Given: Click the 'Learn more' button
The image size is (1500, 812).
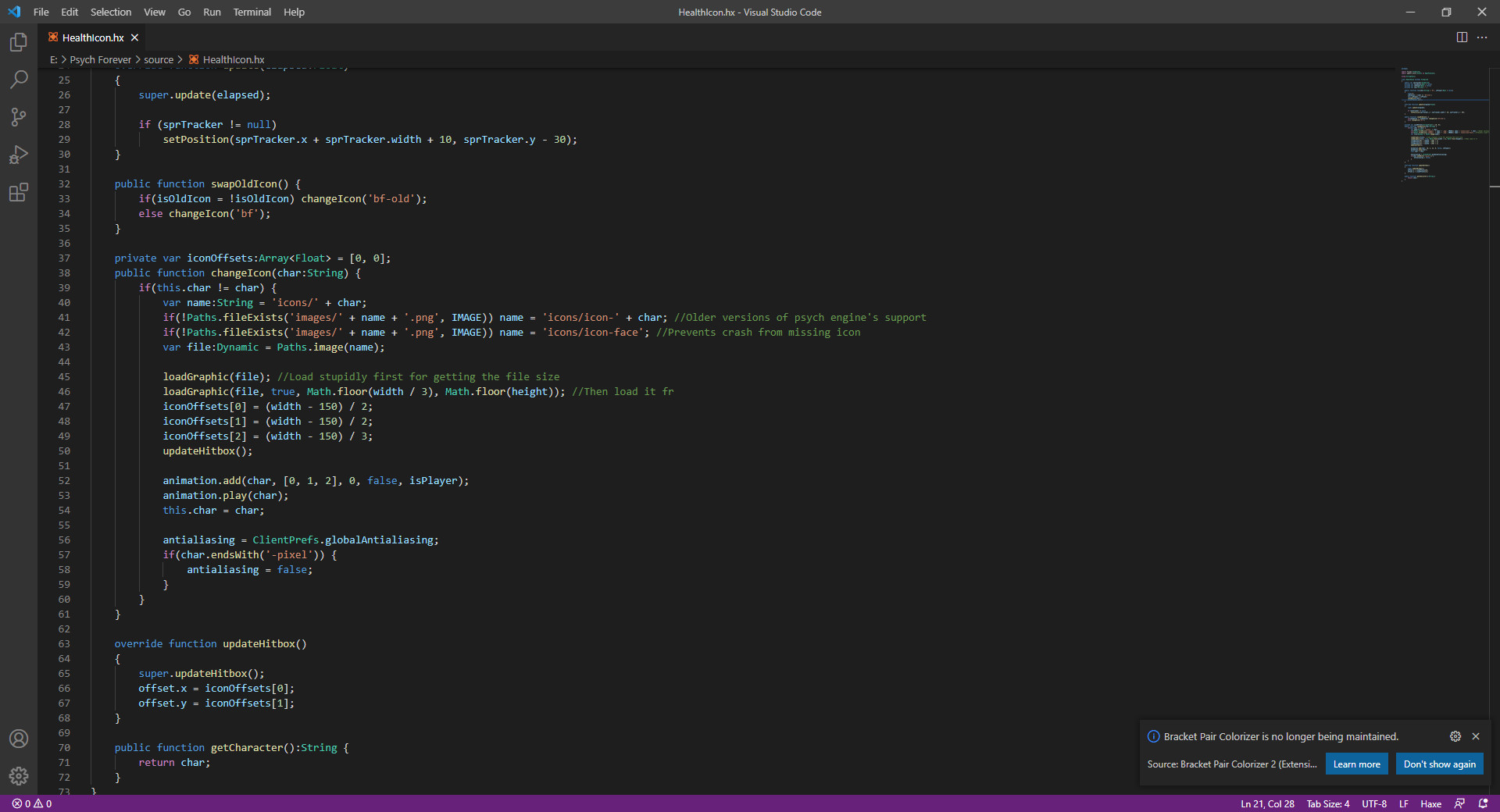Looking at the screenshot, I should click(1356, 764).
